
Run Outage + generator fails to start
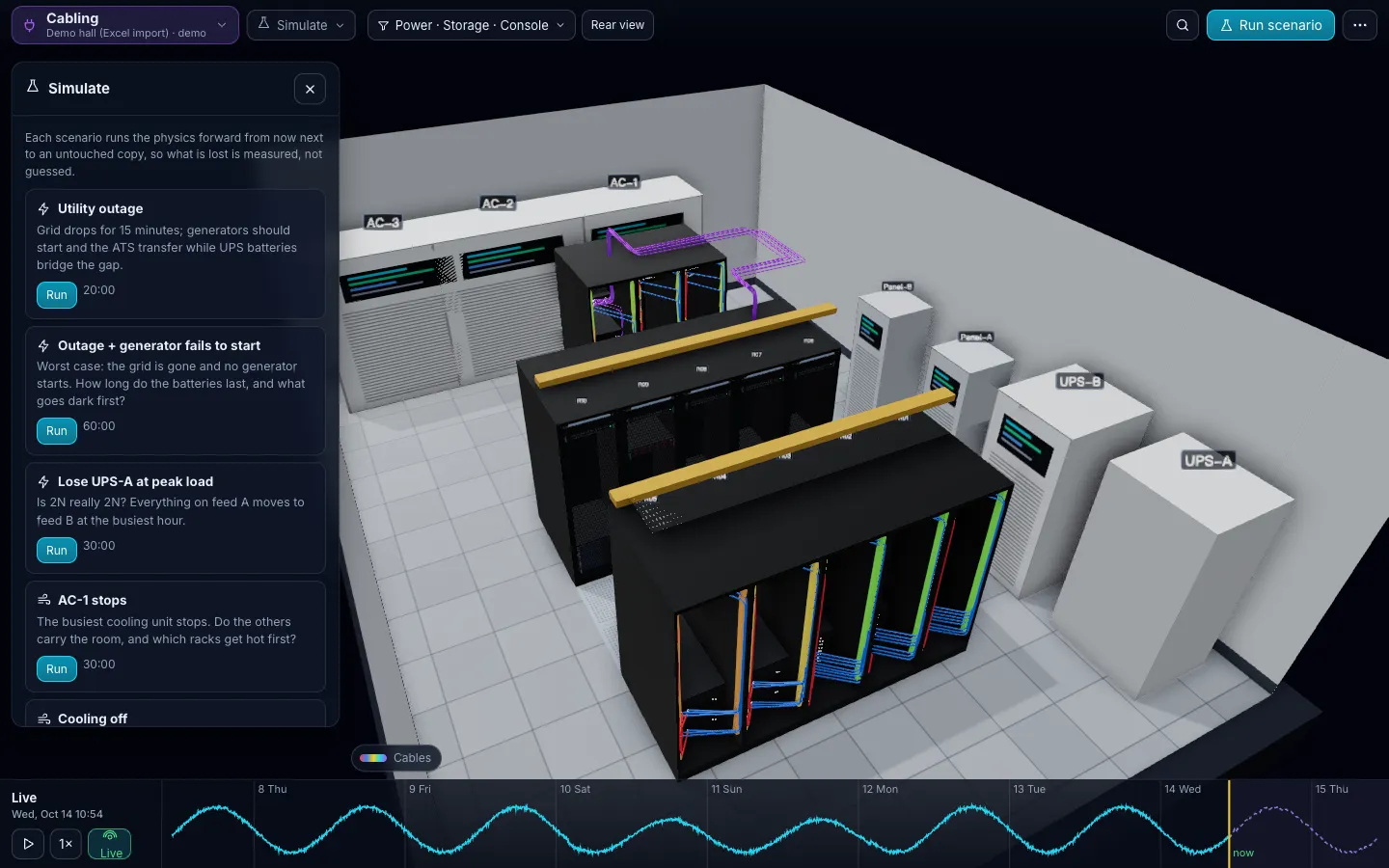57,431
